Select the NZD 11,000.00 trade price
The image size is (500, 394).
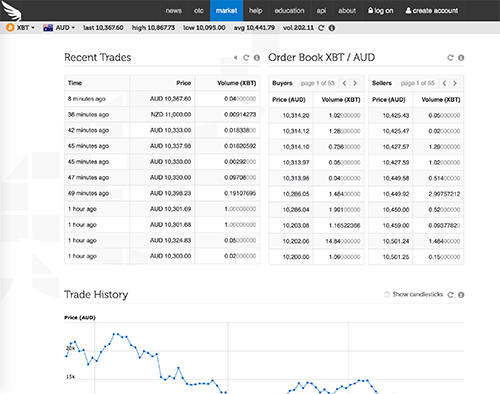point(171,115)
